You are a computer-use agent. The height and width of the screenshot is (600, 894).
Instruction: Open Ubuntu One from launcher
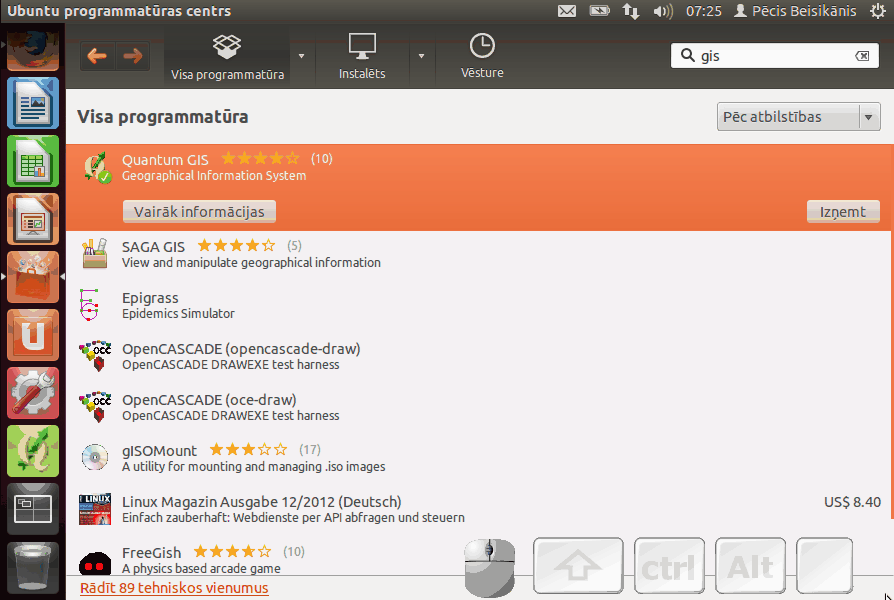[32, 335]
